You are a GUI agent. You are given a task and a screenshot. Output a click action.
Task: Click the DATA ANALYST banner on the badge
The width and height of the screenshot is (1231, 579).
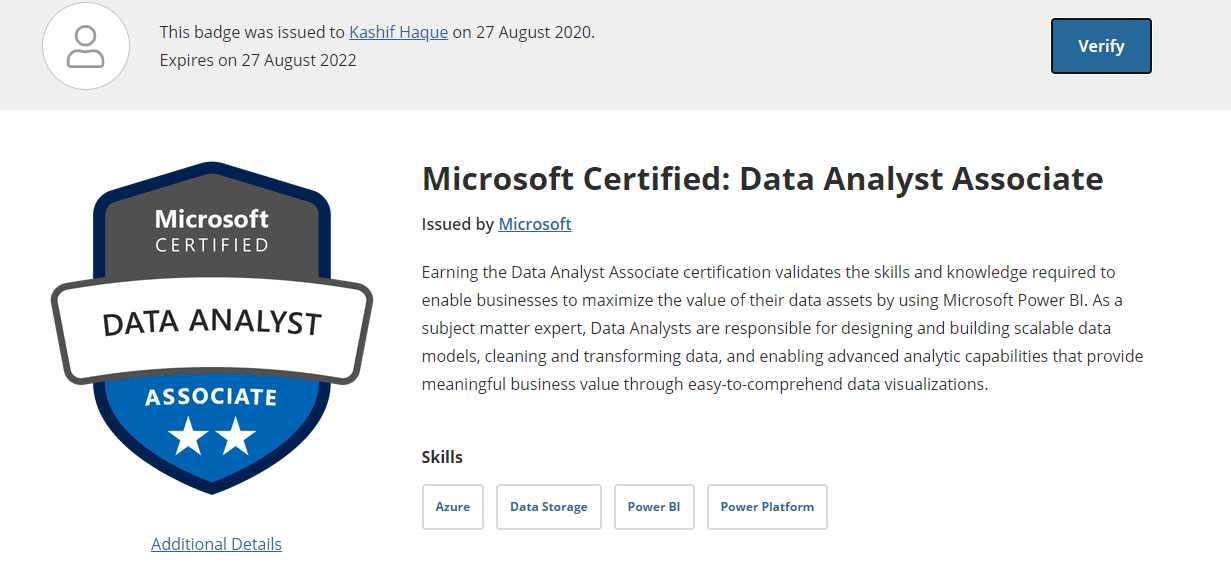coord(212,323)
